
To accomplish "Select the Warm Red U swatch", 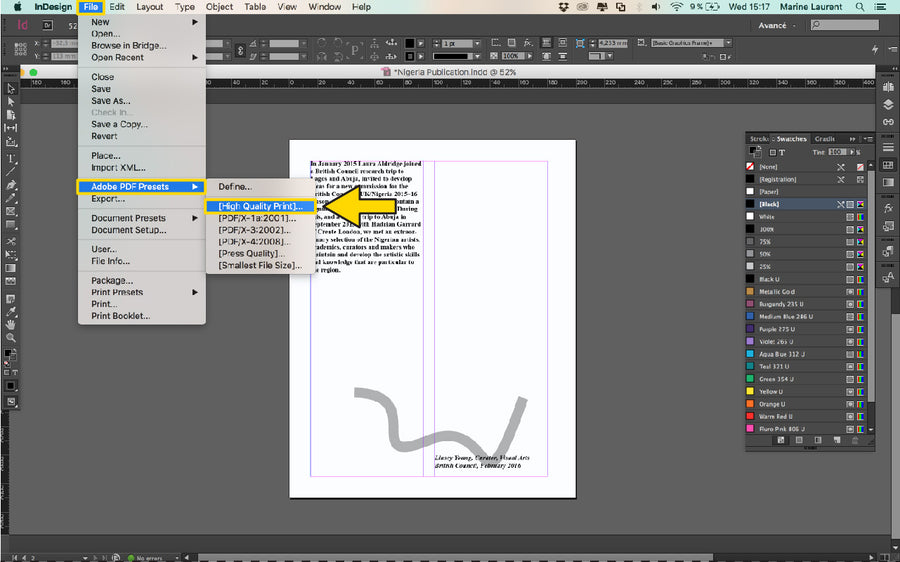I will tap(806, 416).
